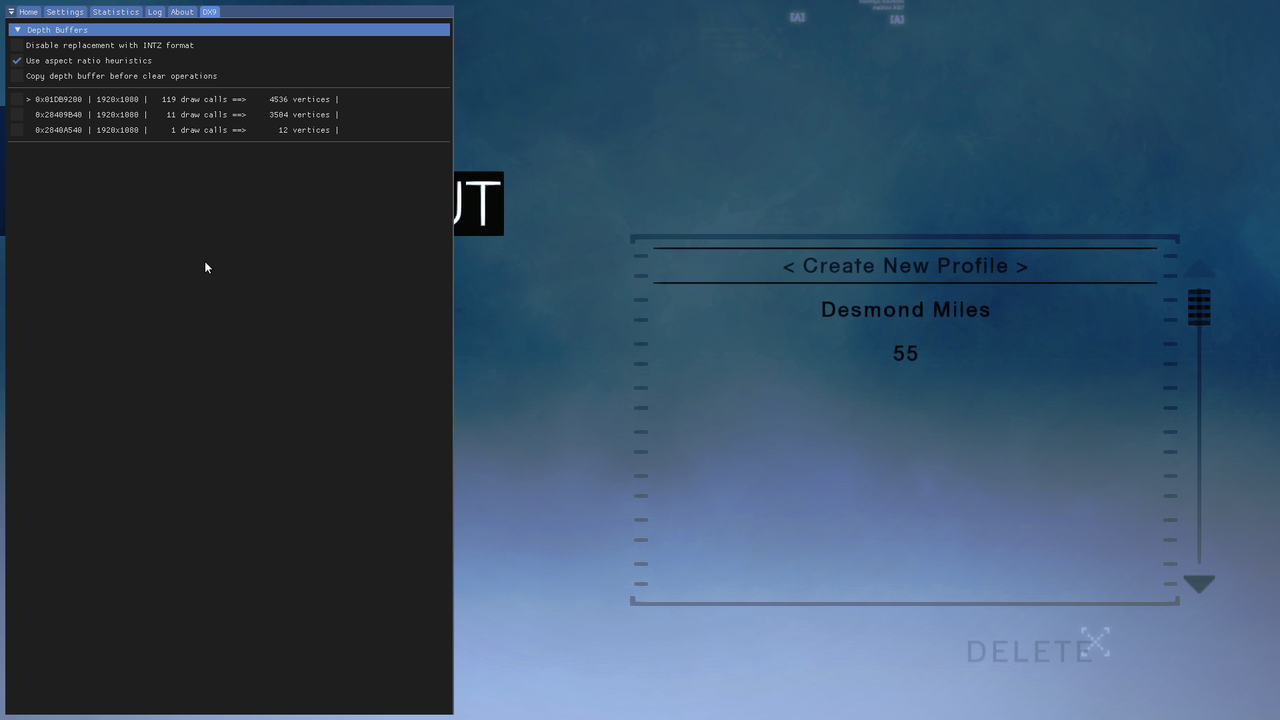The width and height of the screenshot is (1280, 720).
Task: Click the profile list scrollbar handle
Action: 1199,307
